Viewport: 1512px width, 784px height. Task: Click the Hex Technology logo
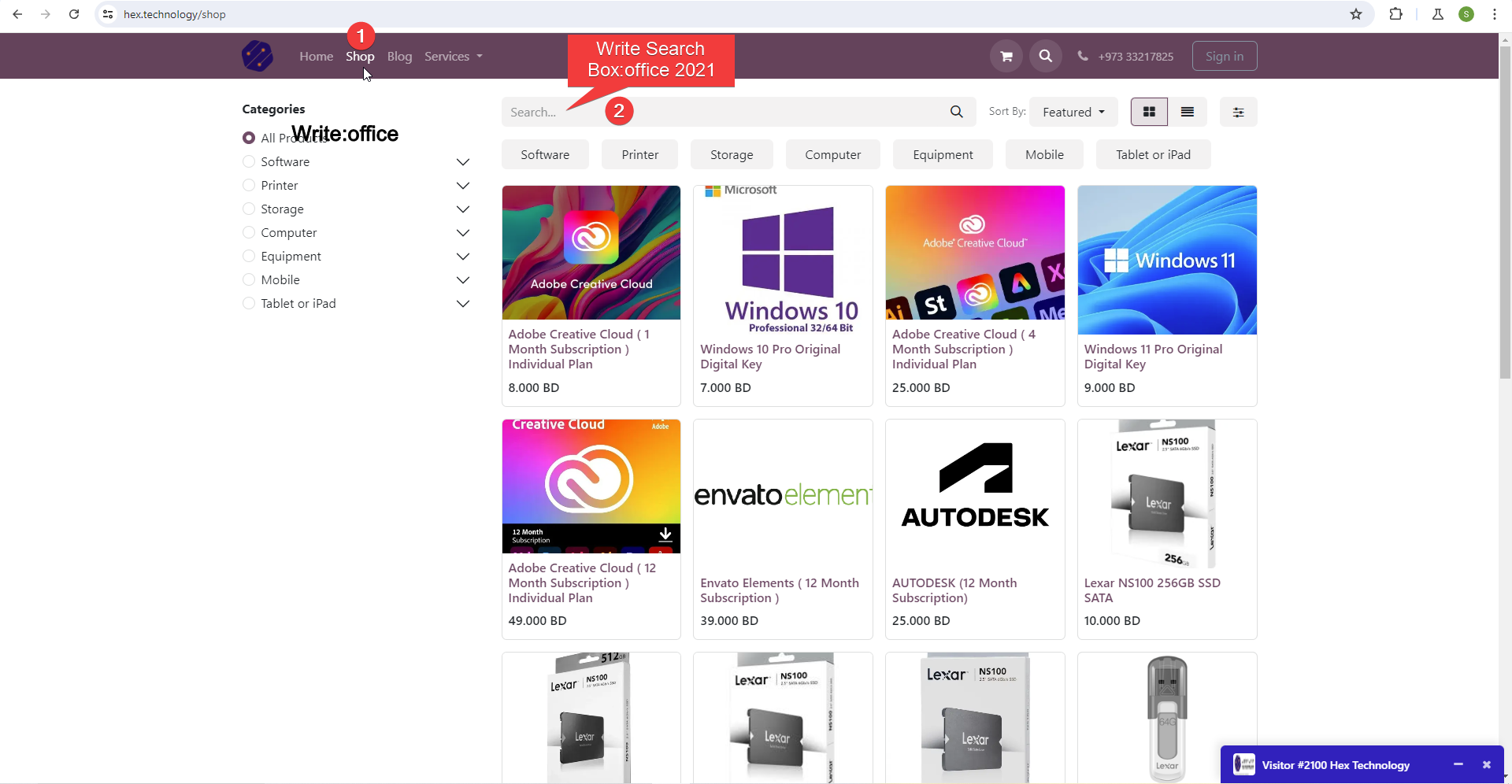coord(258,56)
